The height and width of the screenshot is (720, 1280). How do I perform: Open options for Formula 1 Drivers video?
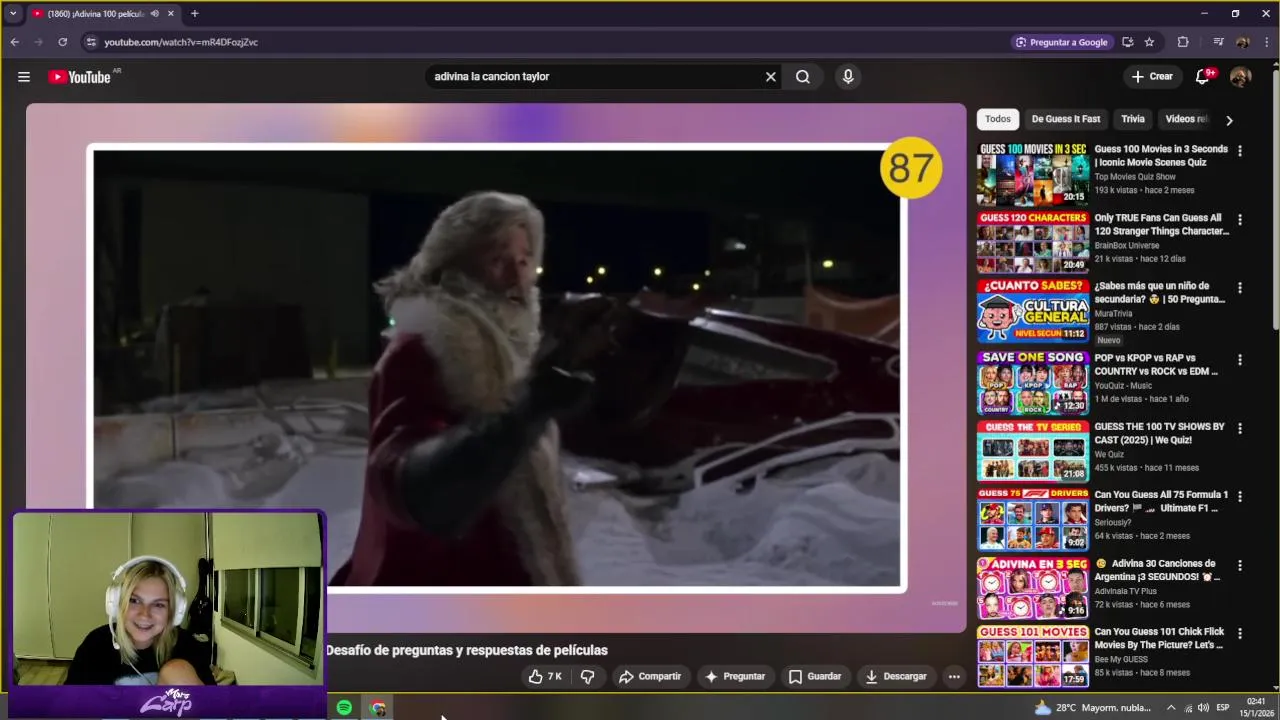[x=1240, y=497]
